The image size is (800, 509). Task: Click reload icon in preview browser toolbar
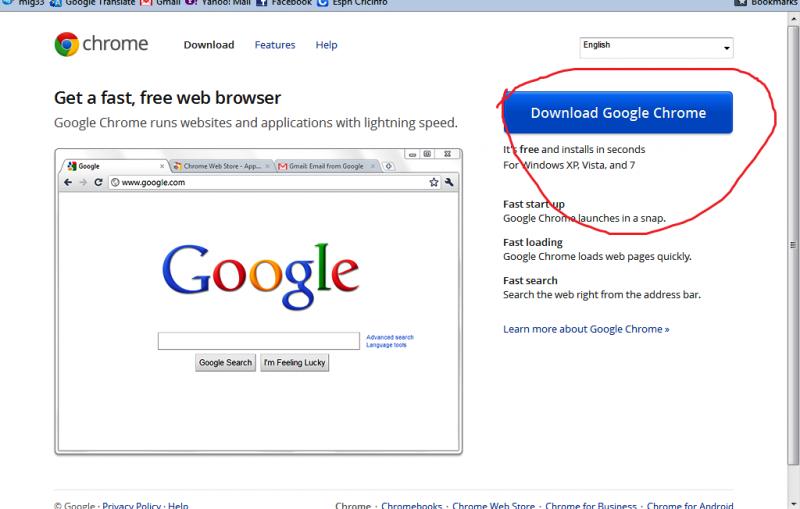coord(98,182)
